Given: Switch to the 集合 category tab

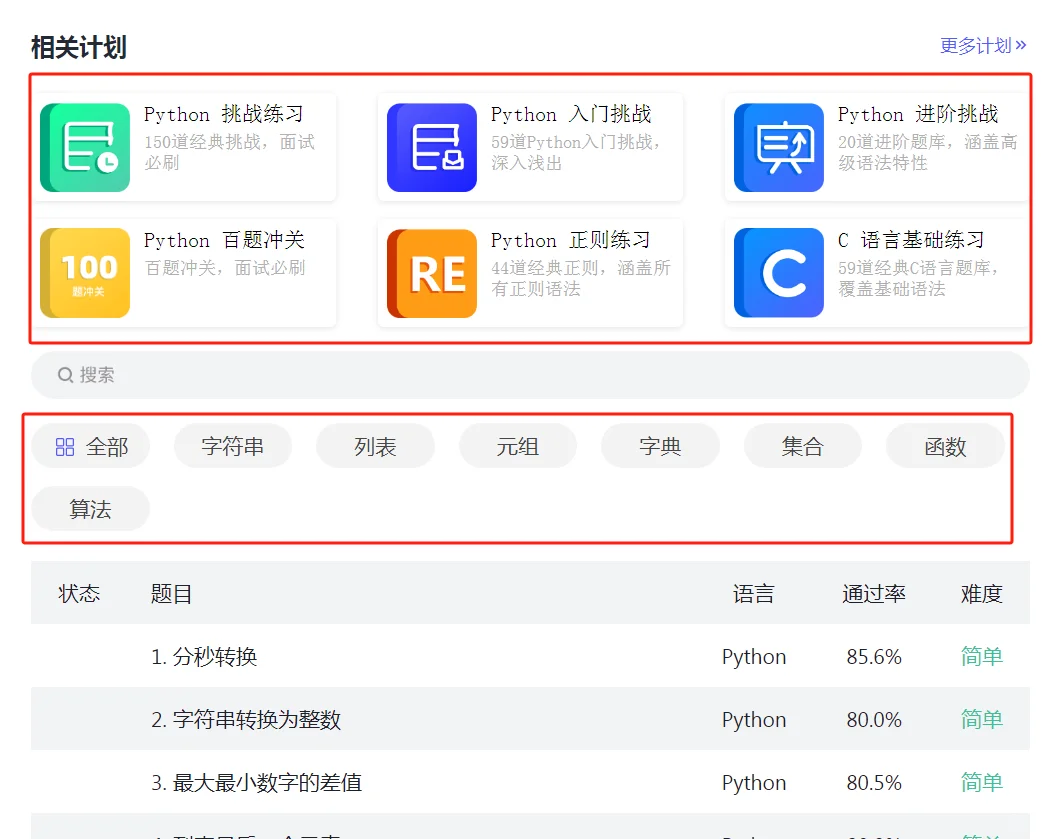Looking at the screenshot, I should 802,446.
